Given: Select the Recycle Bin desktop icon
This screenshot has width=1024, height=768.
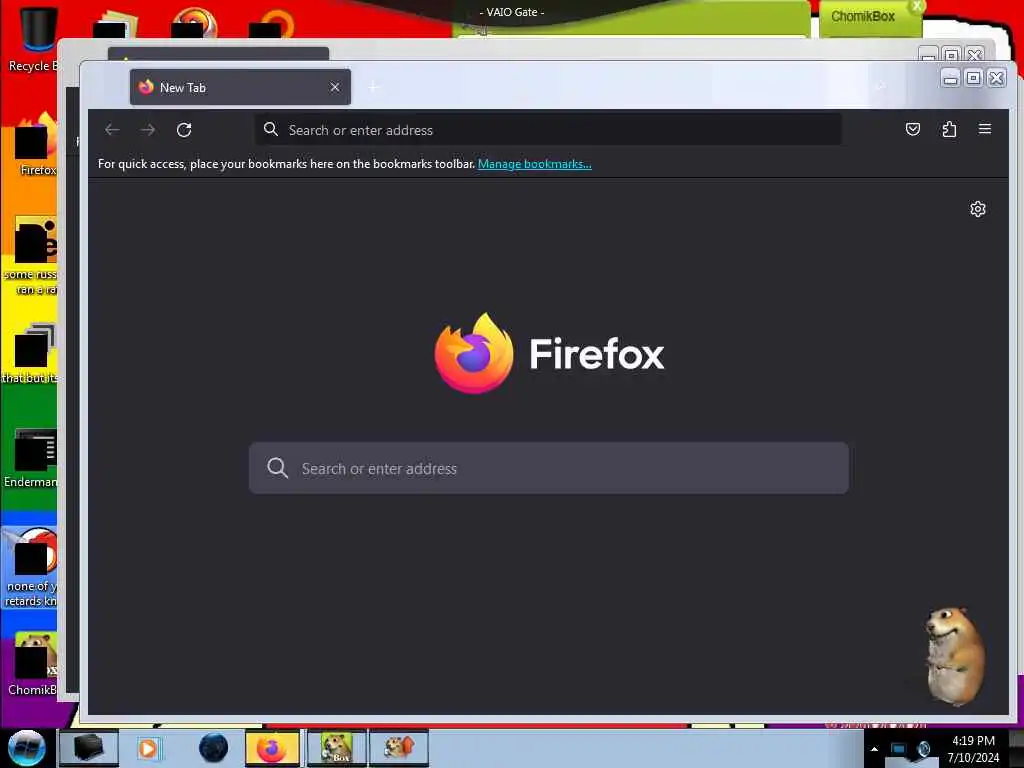Looking at the screenshot, I should [33, 39].
